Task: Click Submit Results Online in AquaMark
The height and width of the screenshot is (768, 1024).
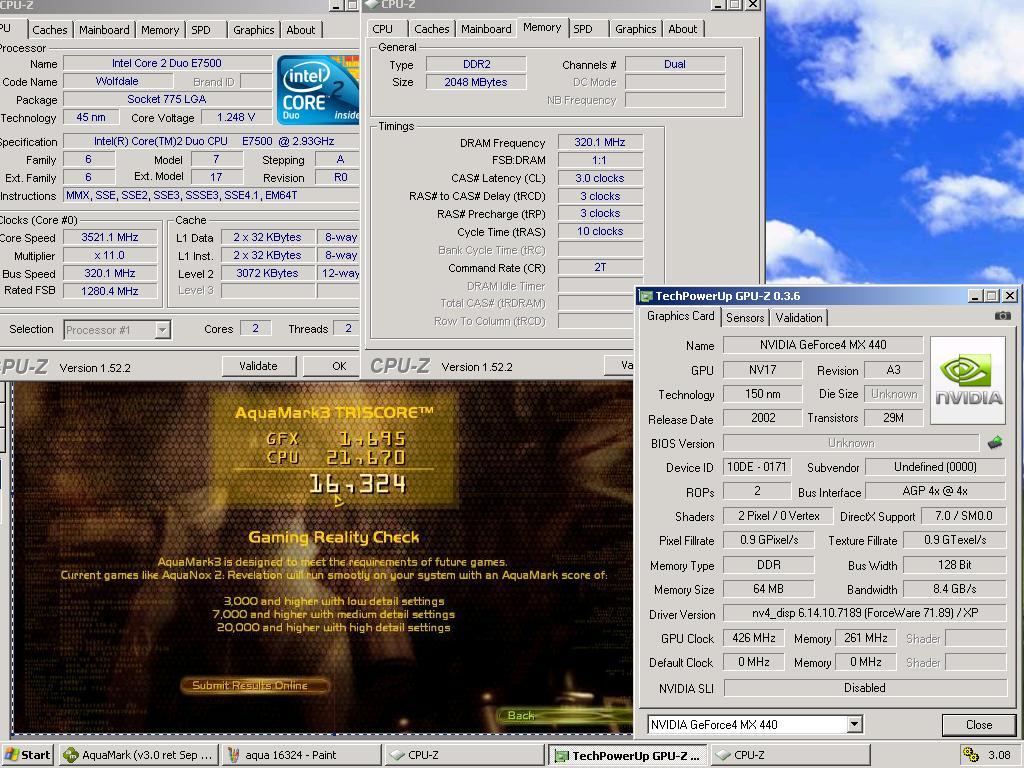Action: pyautogui.click(x=255, y=685)
